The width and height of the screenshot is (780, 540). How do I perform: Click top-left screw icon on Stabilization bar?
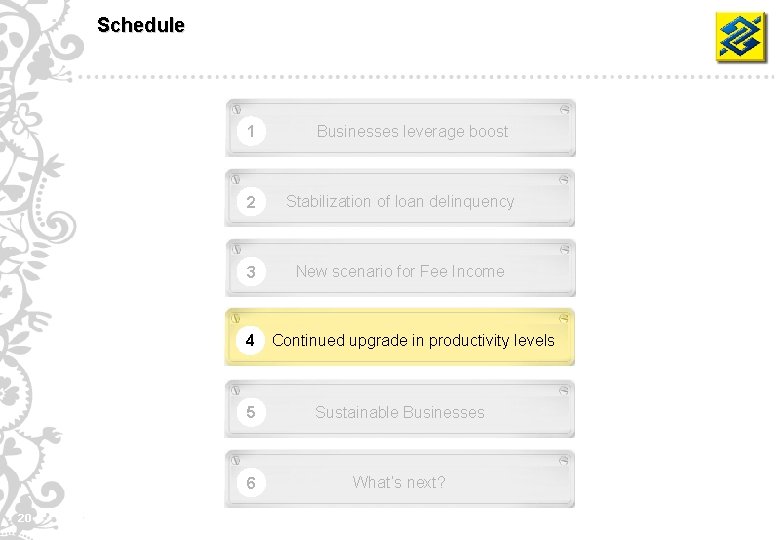235,179
